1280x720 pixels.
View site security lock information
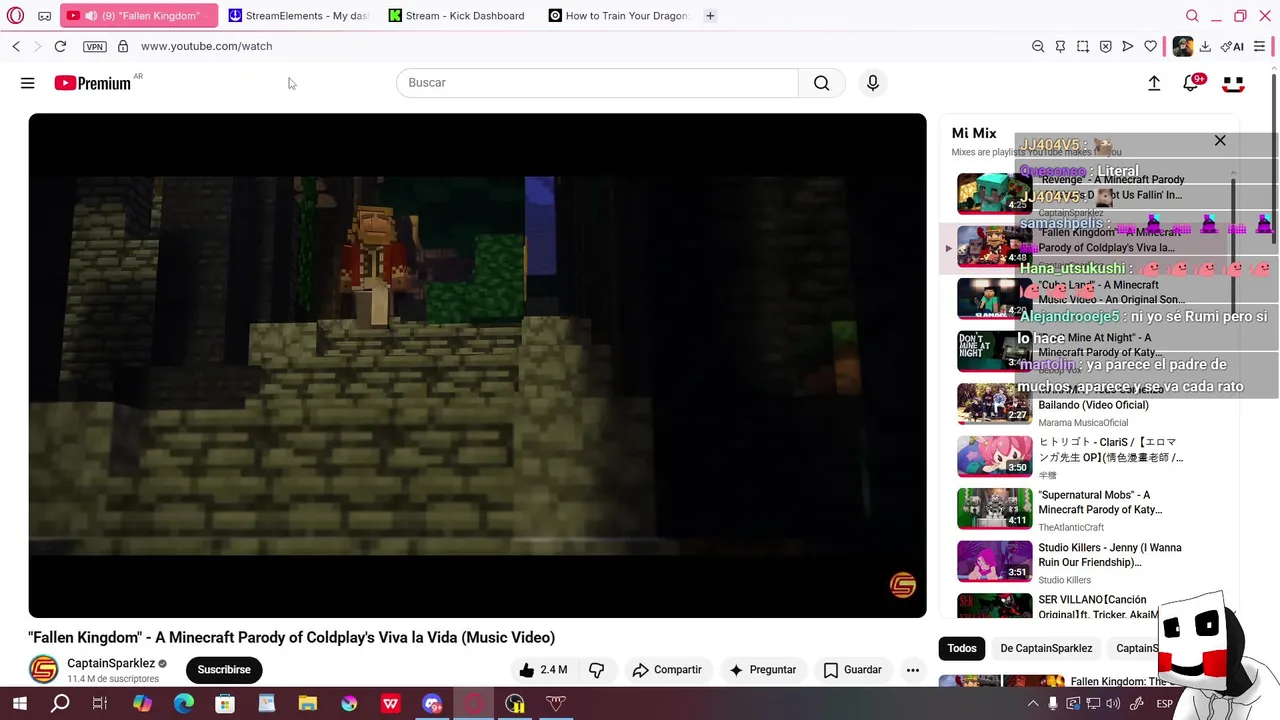point(123,46)
